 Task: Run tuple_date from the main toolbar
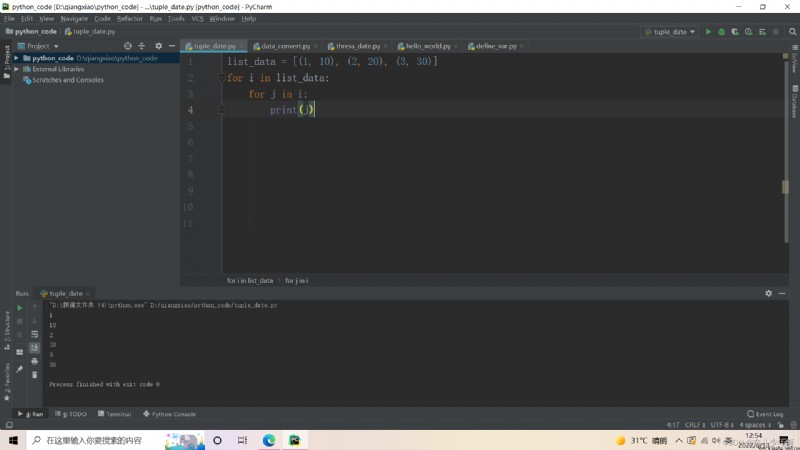point(708,32)
